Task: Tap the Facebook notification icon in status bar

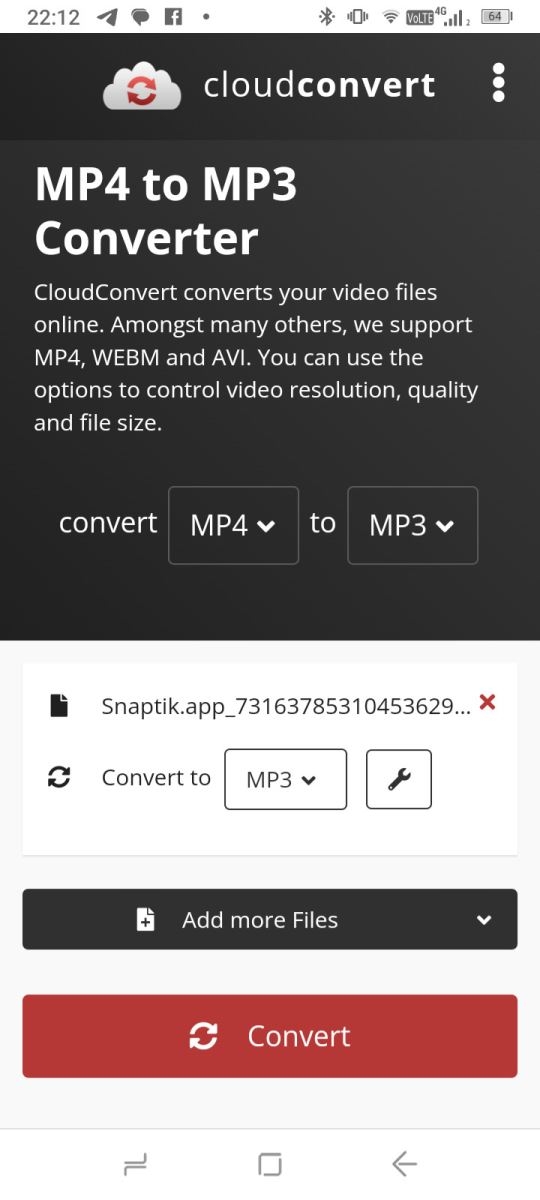Action: click(x=173, y=17)
